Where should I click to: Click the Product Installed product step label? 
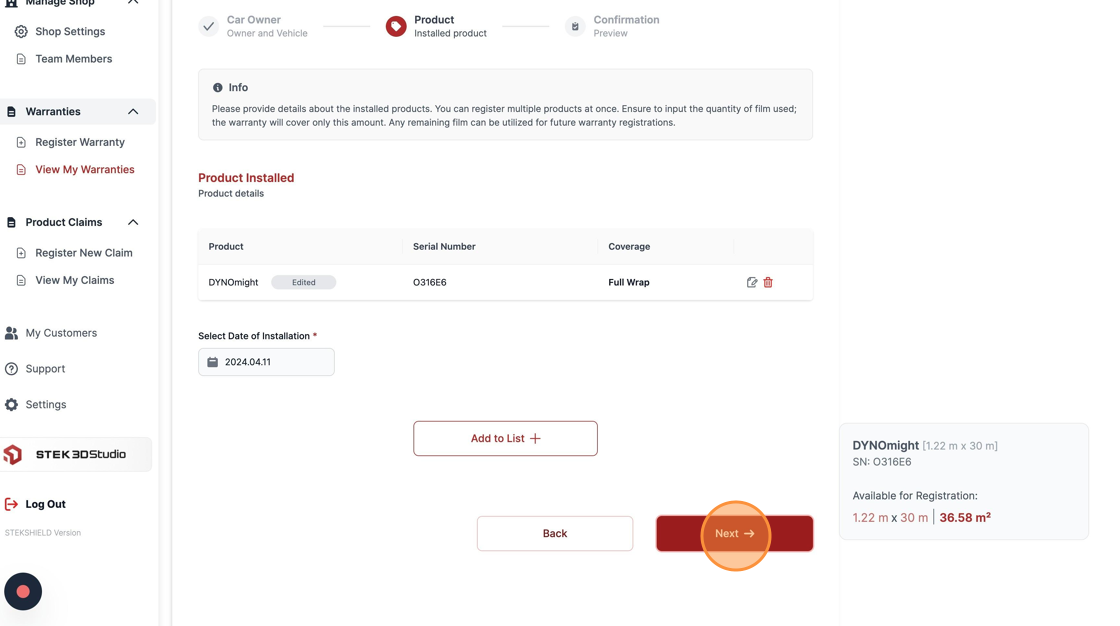pos(450,26)
